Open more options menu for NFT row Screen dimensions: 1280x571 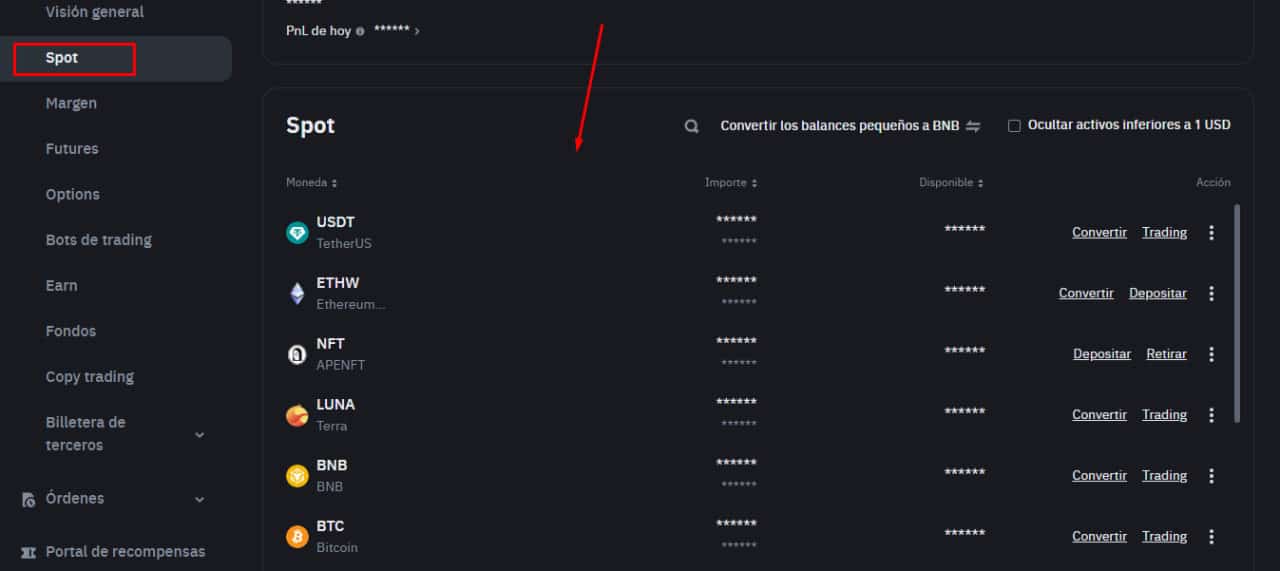[1211, 354]
